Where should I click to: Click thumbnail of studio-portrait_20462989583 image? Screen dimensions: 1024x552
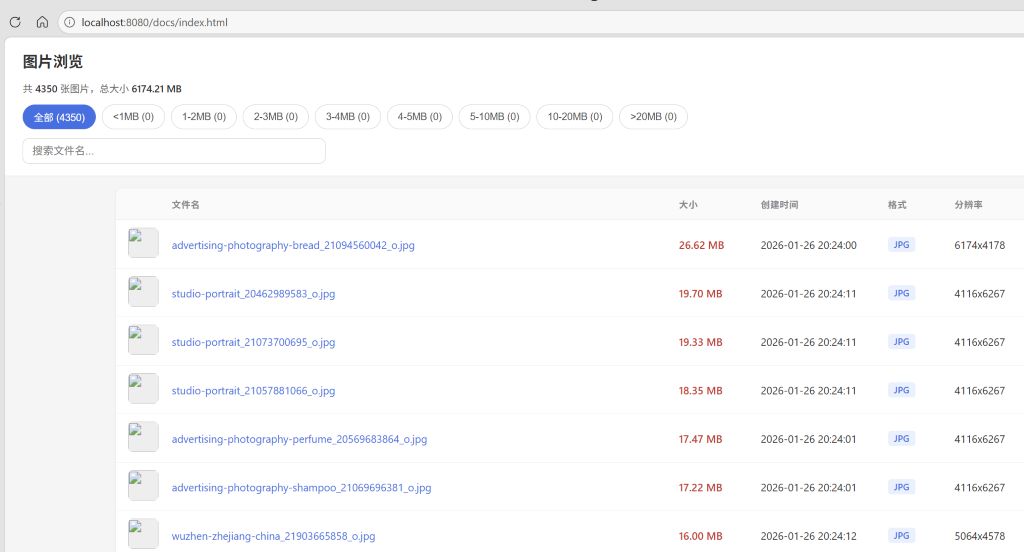pyautogui.click(x=143, y=291)
